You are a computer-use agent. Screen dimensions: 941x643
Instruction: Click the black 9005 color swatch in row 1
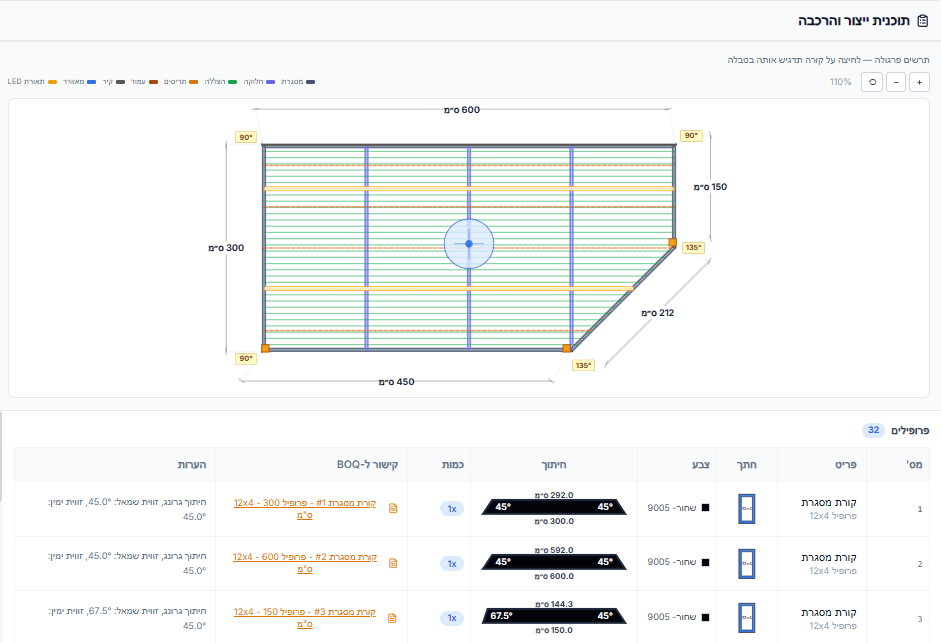(x=705, y=508)
